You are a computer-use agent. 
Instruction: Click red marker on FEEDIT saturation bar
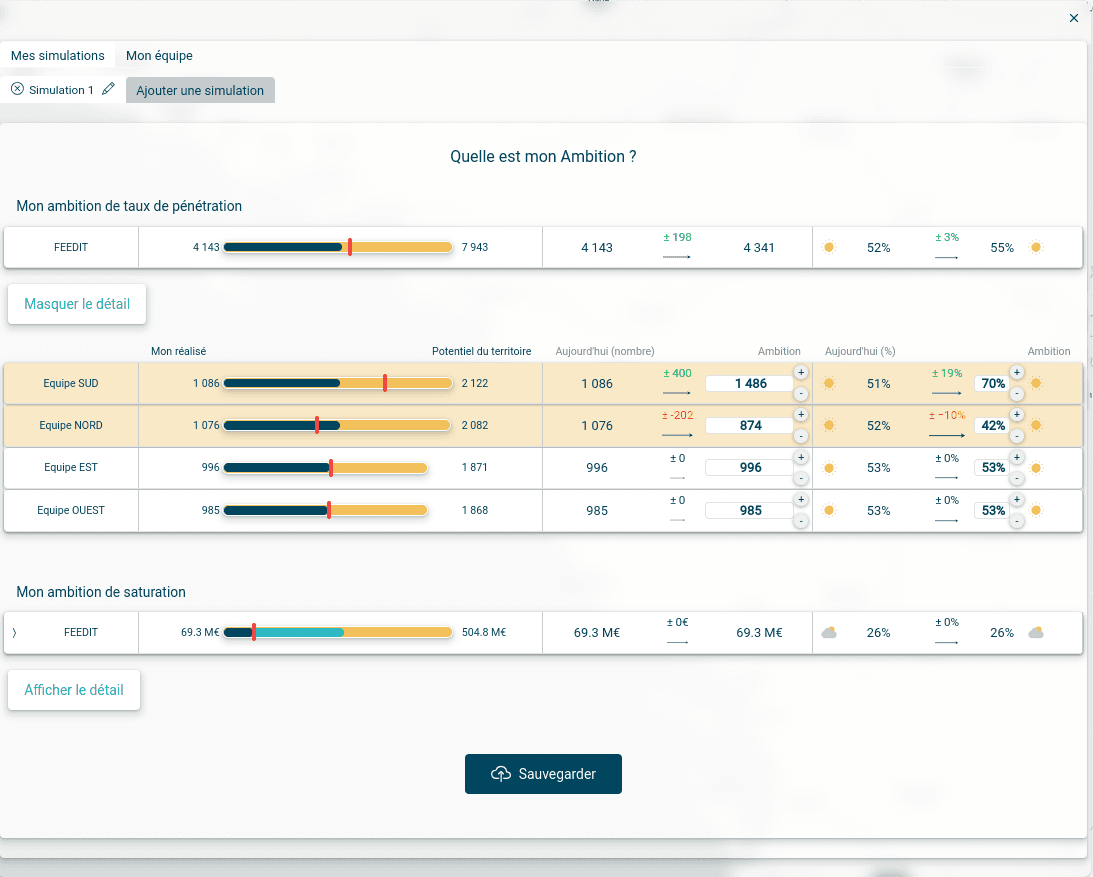point(254,632)
